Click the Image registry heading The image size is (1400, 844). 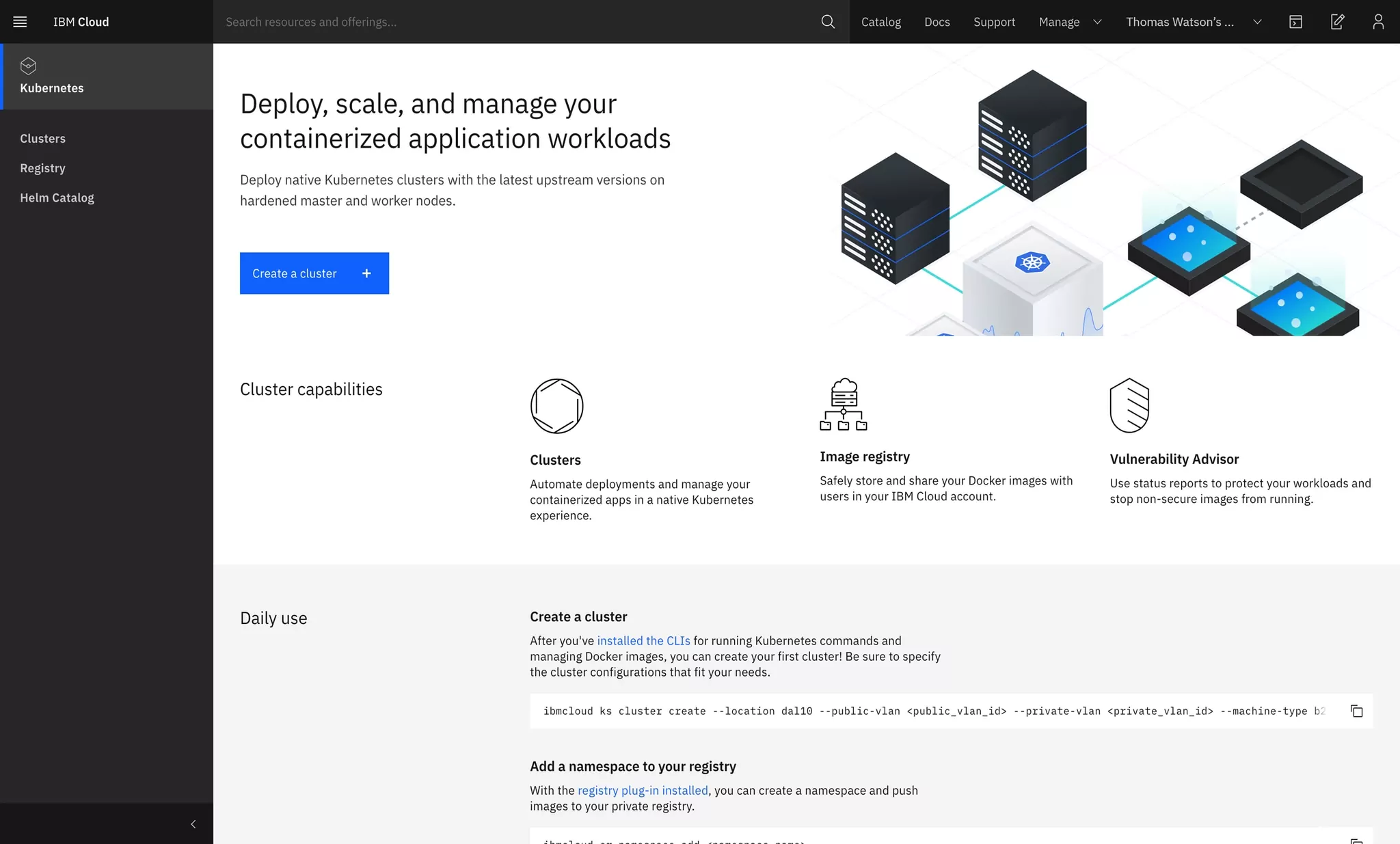coord(865,457)
